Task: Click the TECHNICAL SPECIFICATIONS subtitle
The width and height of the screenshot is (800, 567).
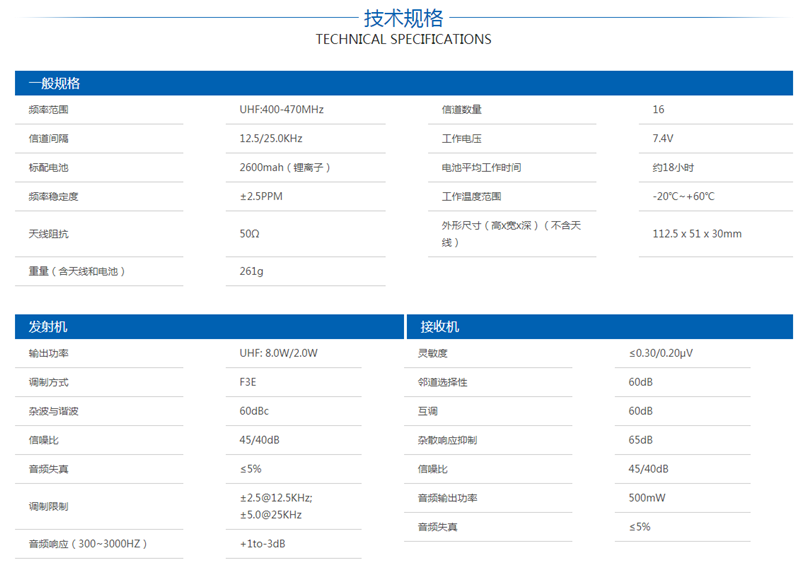Action: [403, 39]
